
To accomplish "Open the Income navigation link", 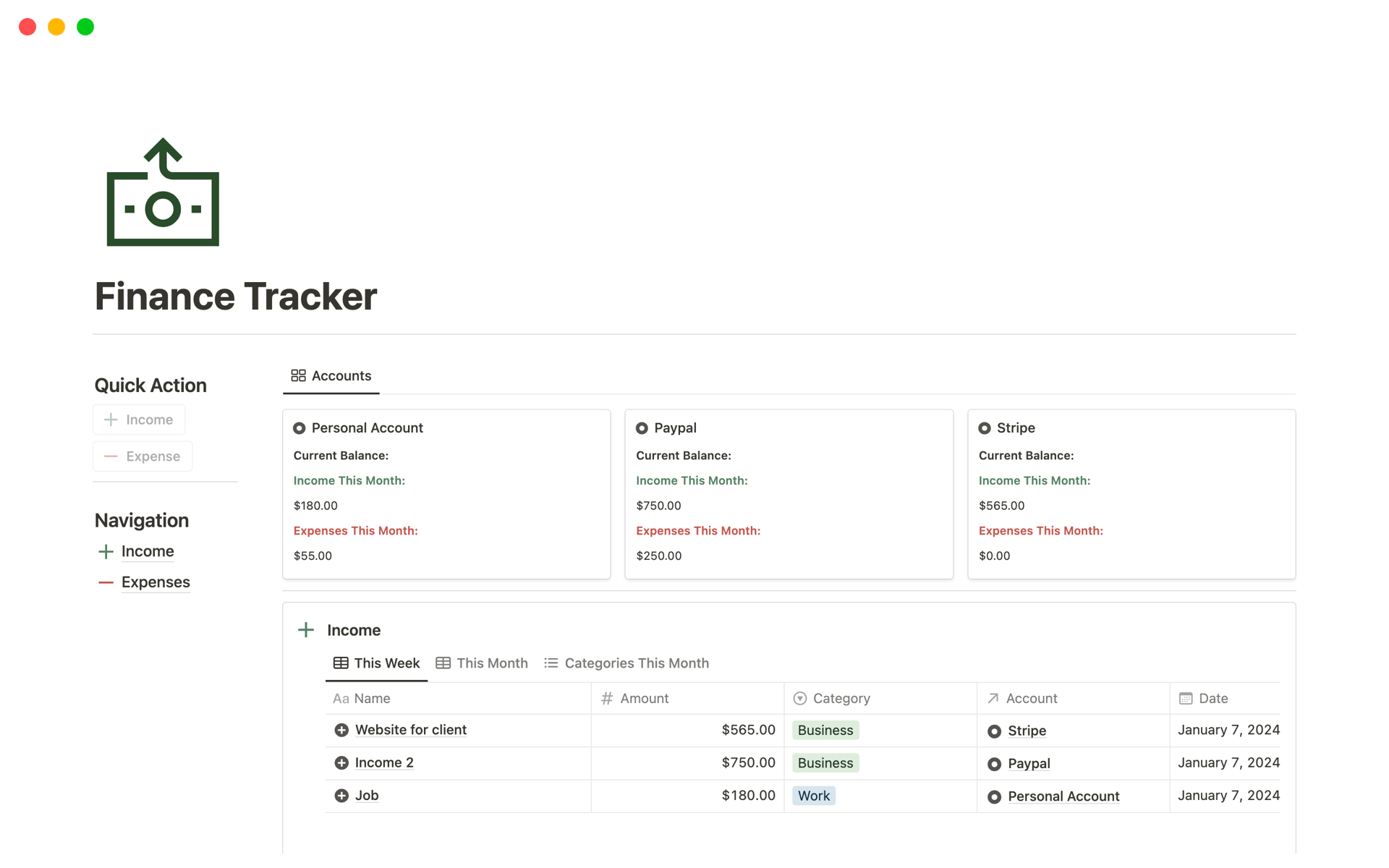I will 148,551.
